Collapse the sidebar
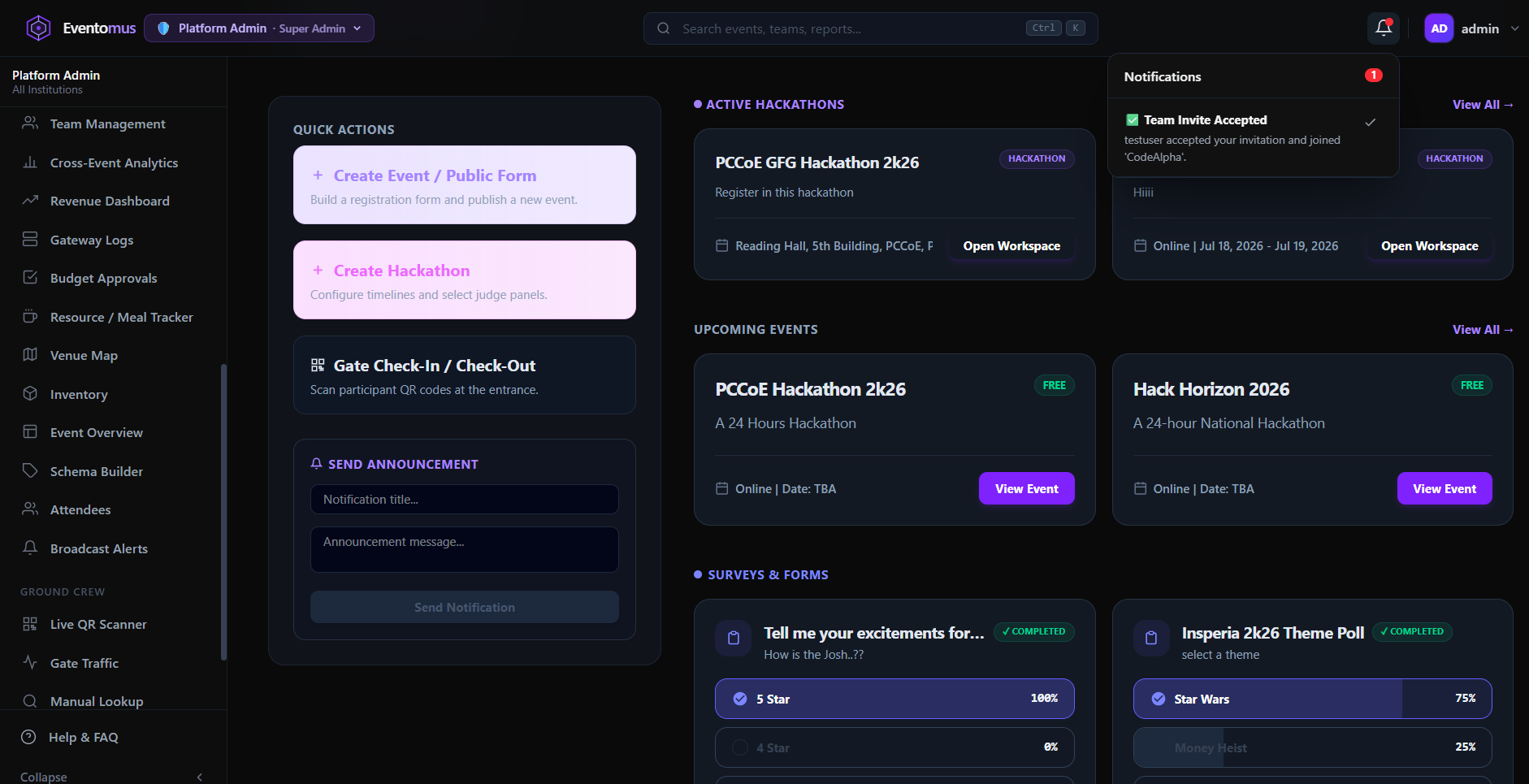This screenshot has width=1529, height=784. [113, 777]
